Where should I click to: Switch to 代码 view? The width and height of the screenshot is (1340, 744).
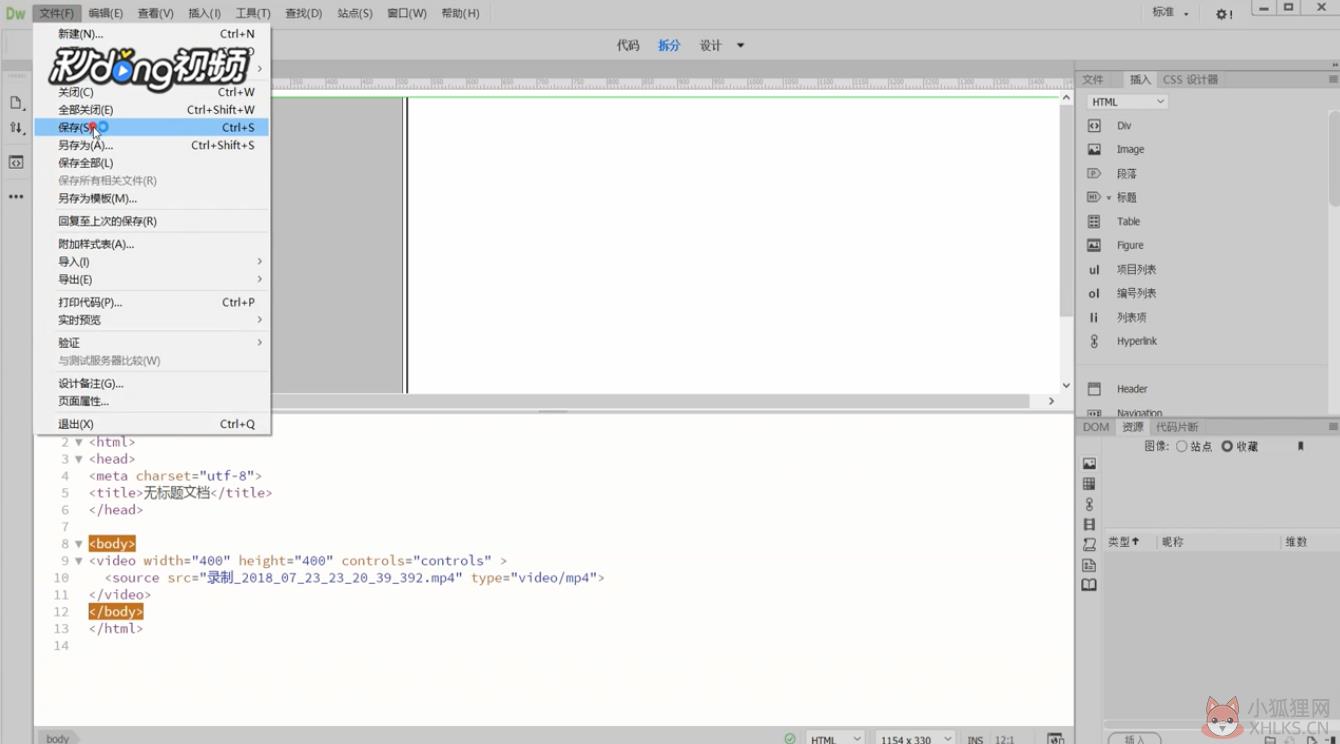628,45
